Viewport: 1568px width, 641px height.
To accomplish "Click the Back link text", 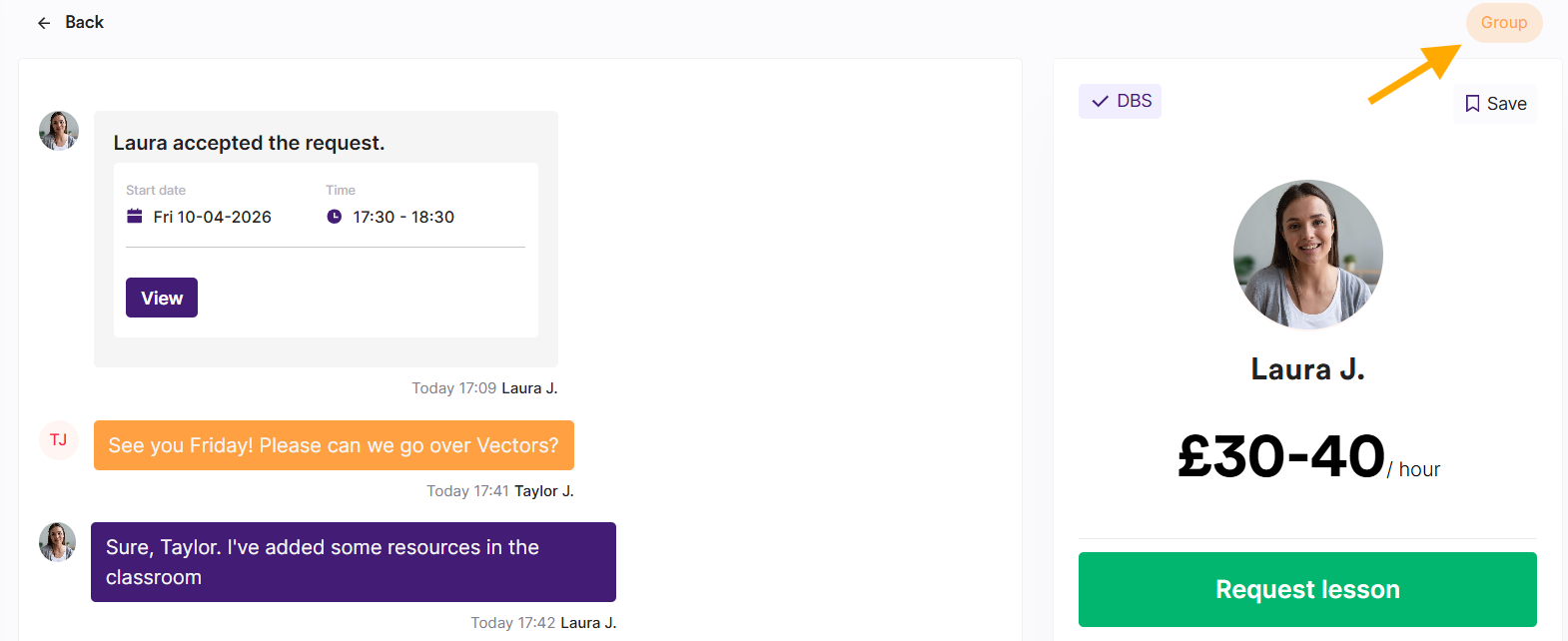I will [x=84, y=22].
